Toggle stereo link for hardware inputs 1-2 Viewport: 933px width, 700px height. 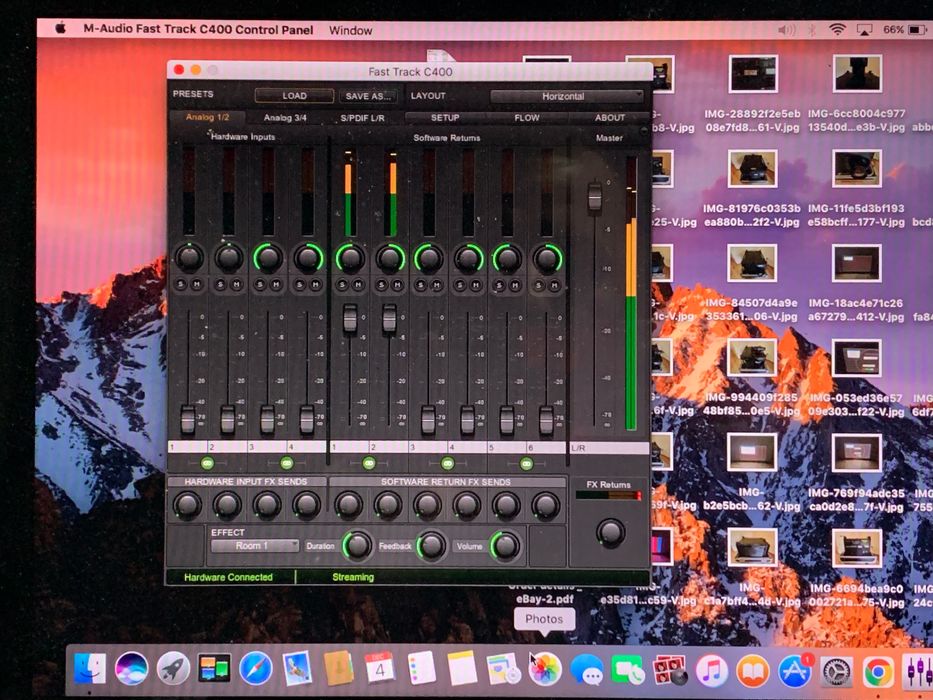tap(207, 462)
